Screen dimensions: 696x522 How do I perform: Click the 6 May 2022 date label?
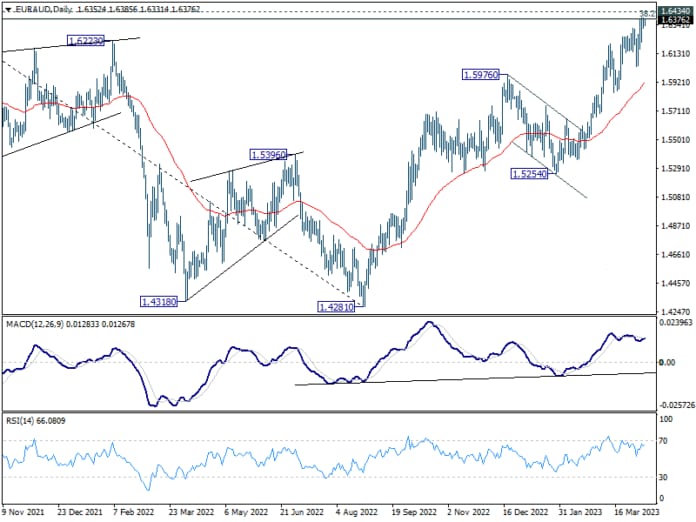click(x=246, y=512)
